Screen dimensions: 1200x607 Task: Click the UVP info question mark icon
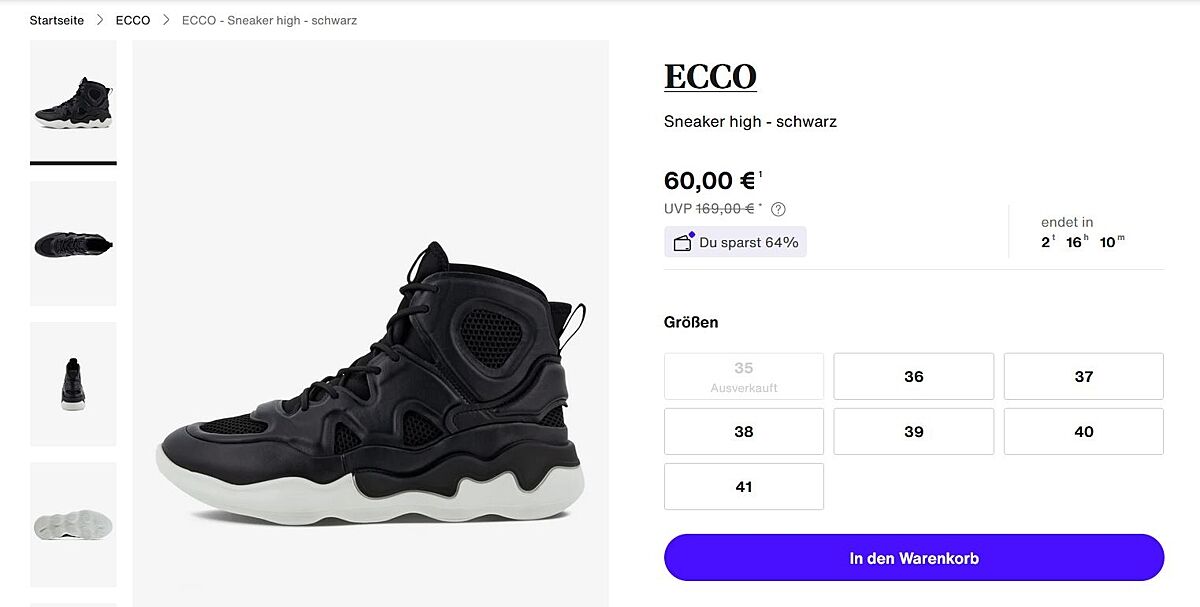778,209
